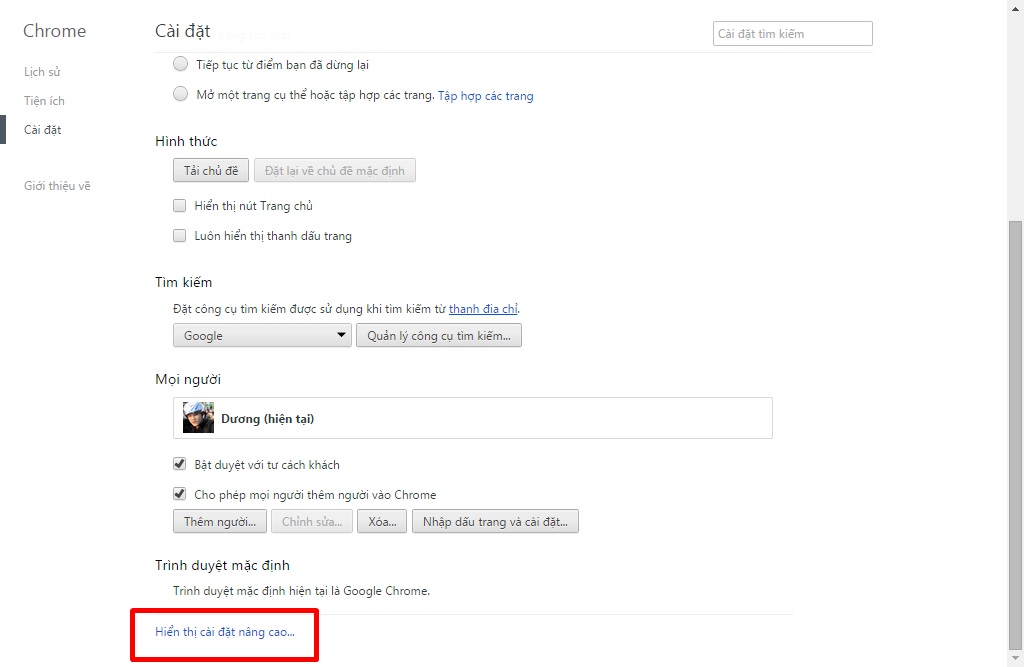Image resolution: width=1024 pixels, height=667 pixels.
Task: Click the 'Cài đặt tìm kiếm' search field
Action: pyautogui.click(x=792, y=34)
